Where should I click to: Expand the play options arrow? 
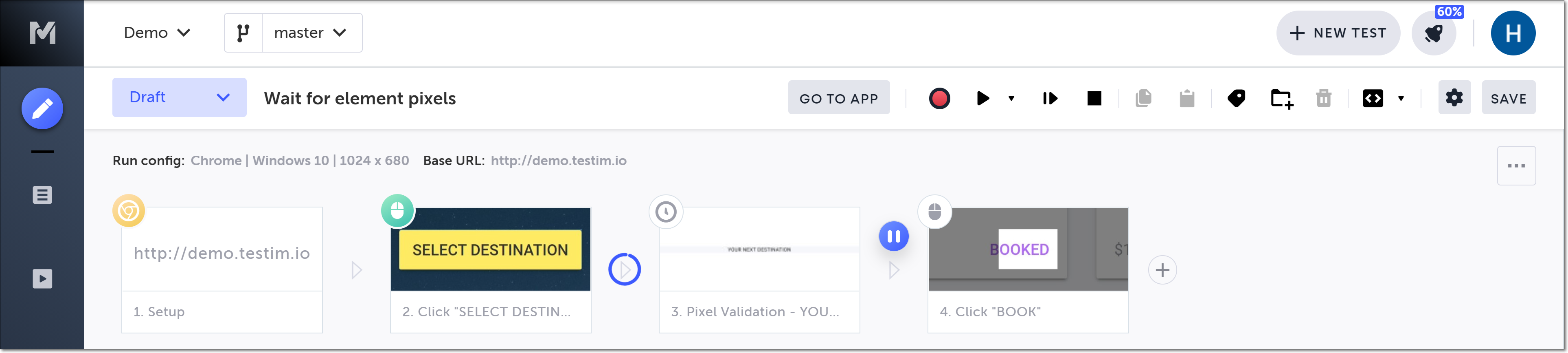point(1011,98)
